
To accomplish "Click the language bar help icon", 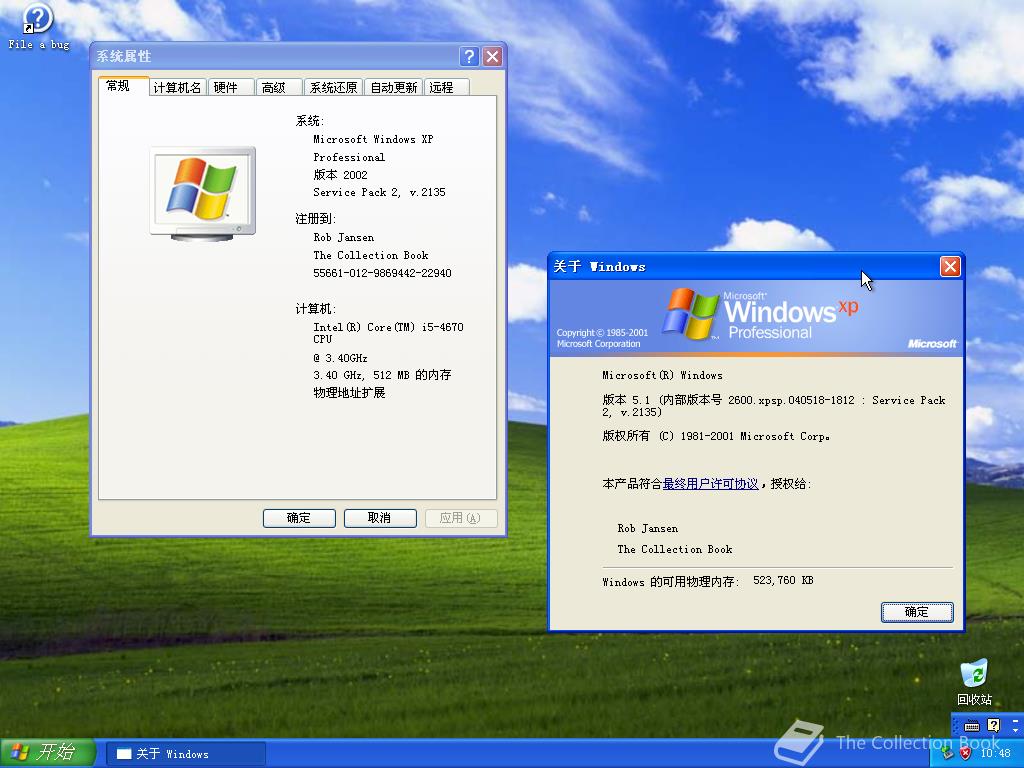I will (x=993, y=725).
